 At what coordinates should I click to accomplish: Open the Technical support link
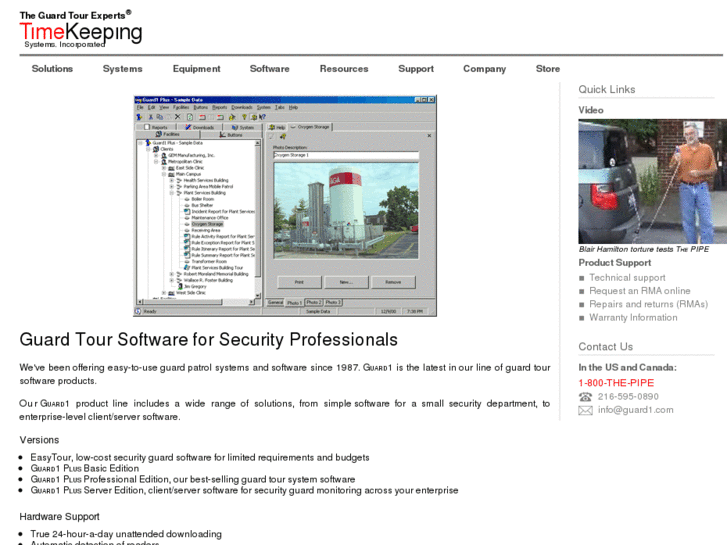click(627, 277)
